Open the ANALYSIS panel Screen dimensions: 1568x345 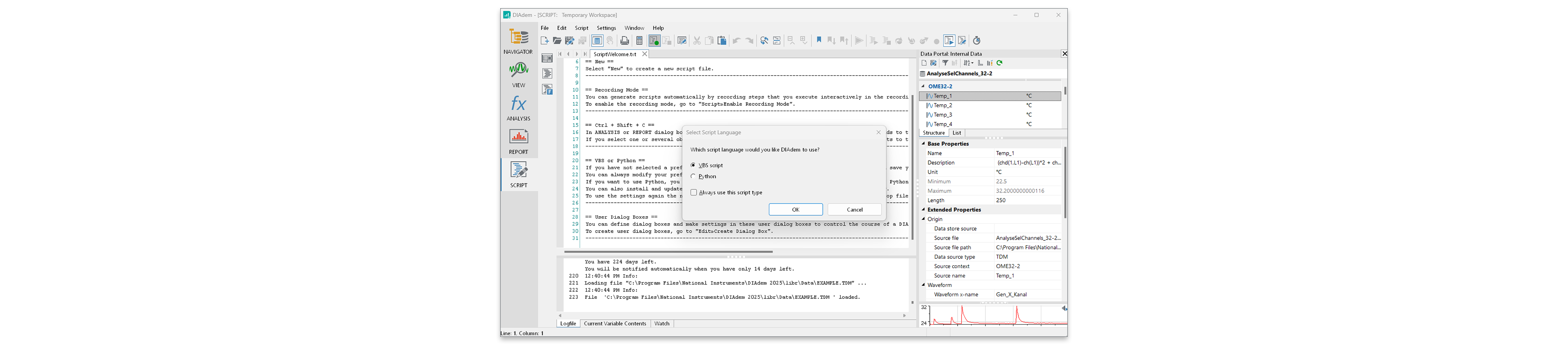tap(519, 108)
